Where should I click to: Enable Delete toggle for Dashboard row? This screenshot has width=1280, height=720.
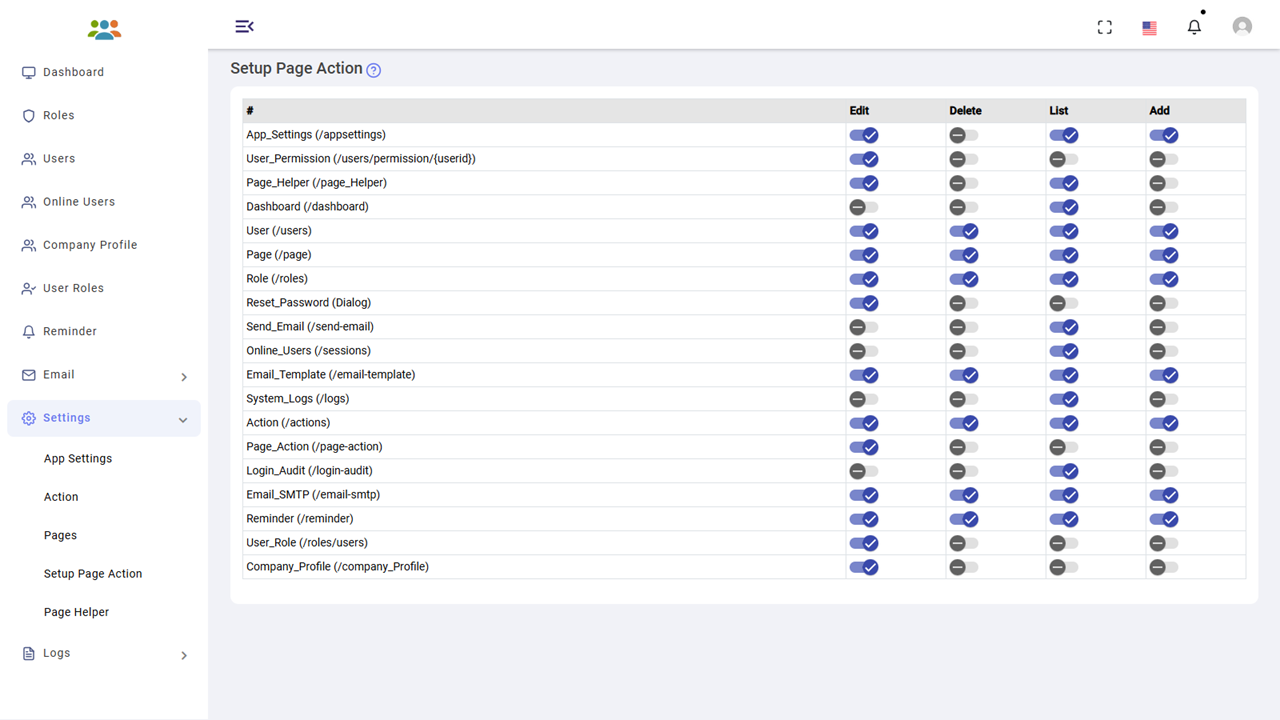tap(963, 207)
